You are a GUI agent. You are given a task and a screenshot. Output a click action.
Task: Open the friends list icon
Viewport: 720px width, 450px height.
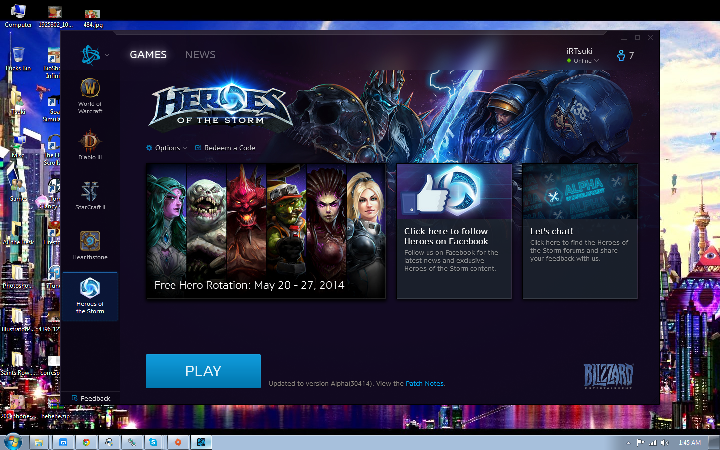coord(621,56)
